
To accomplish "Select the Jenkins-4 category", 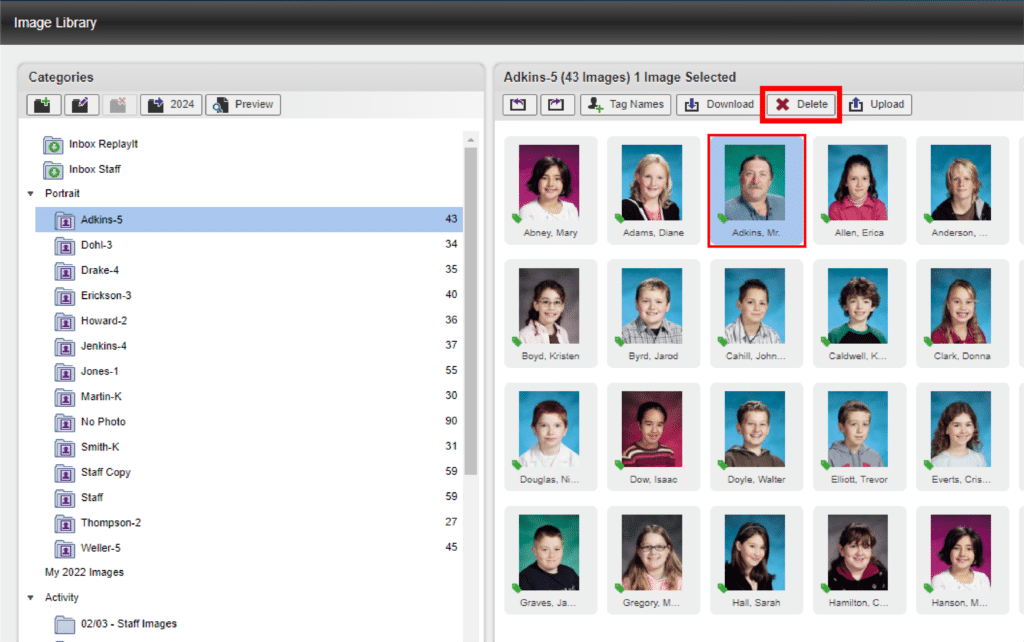I will [249, 346].
